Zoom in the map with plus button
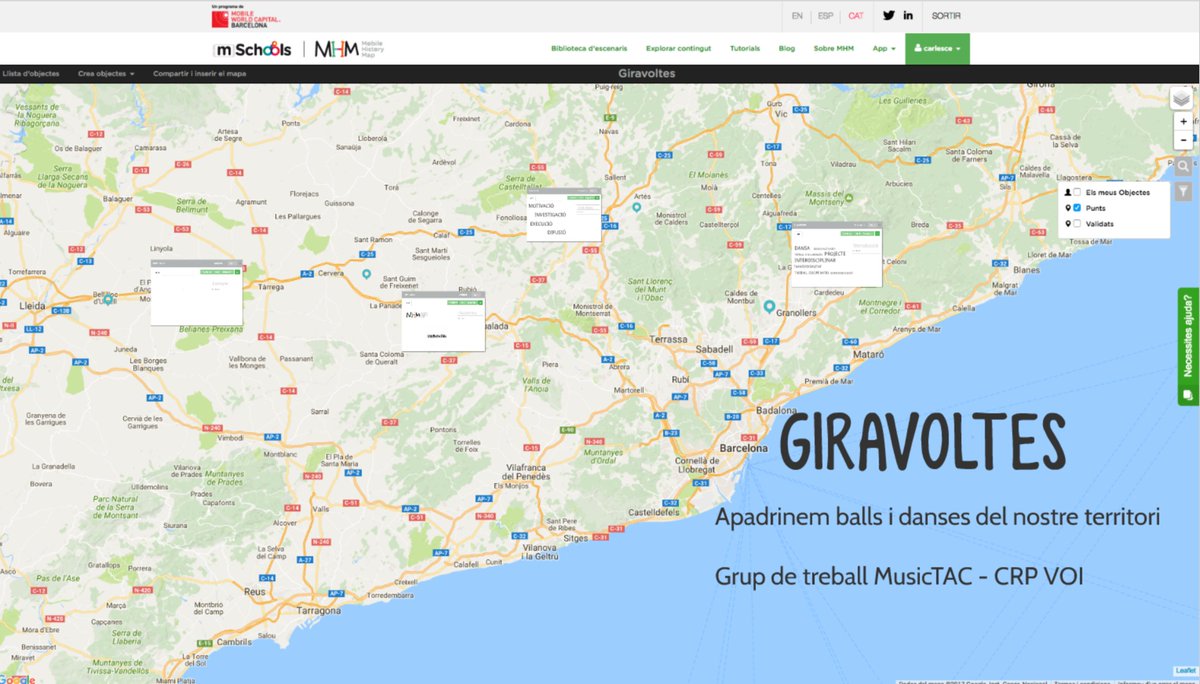This screenshot has width=1200, height=684. pos(1183,121)
